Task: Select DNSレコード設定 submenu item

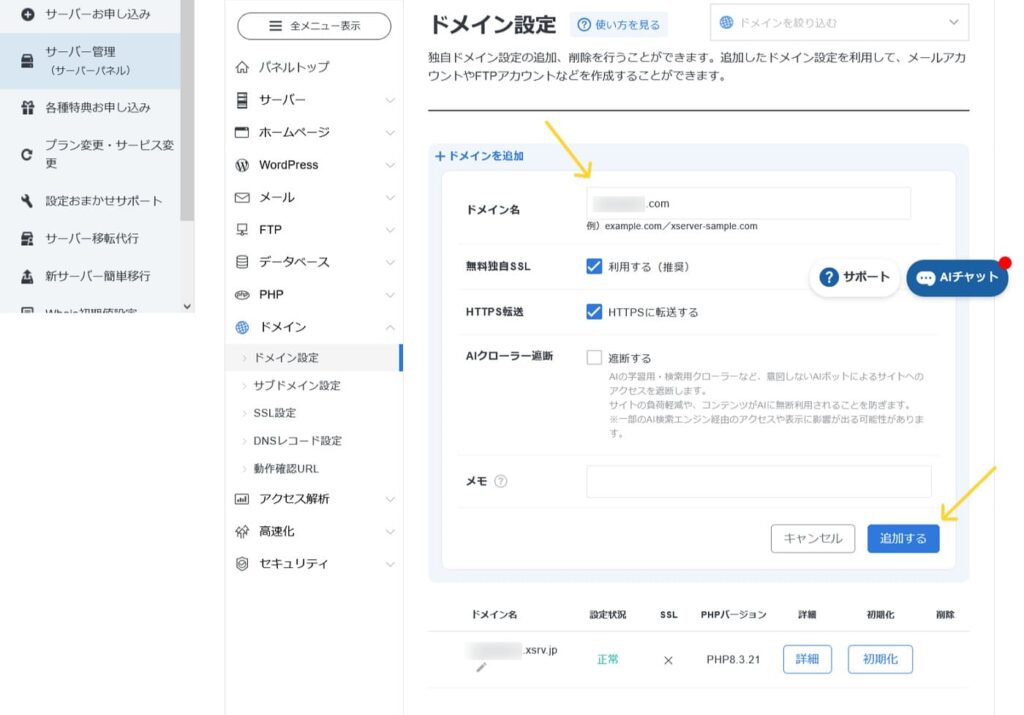Action: 297,441
